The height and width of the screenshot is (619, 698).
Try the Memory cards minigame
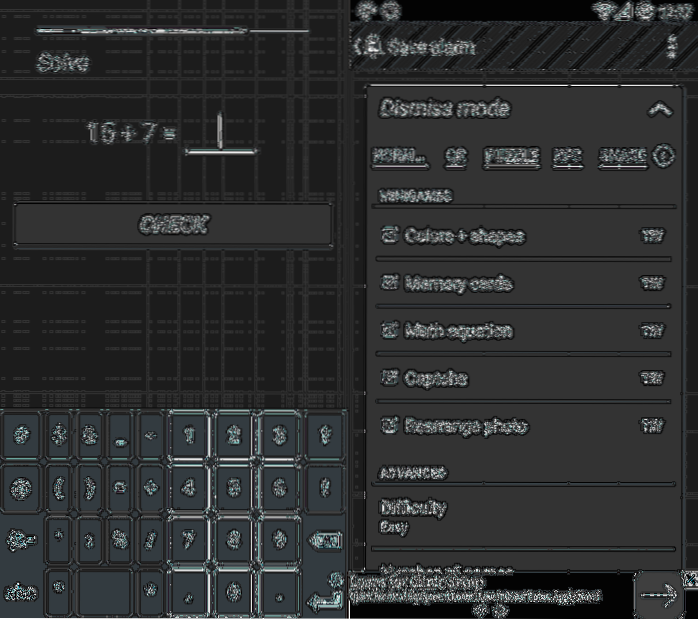click(652, 284)
